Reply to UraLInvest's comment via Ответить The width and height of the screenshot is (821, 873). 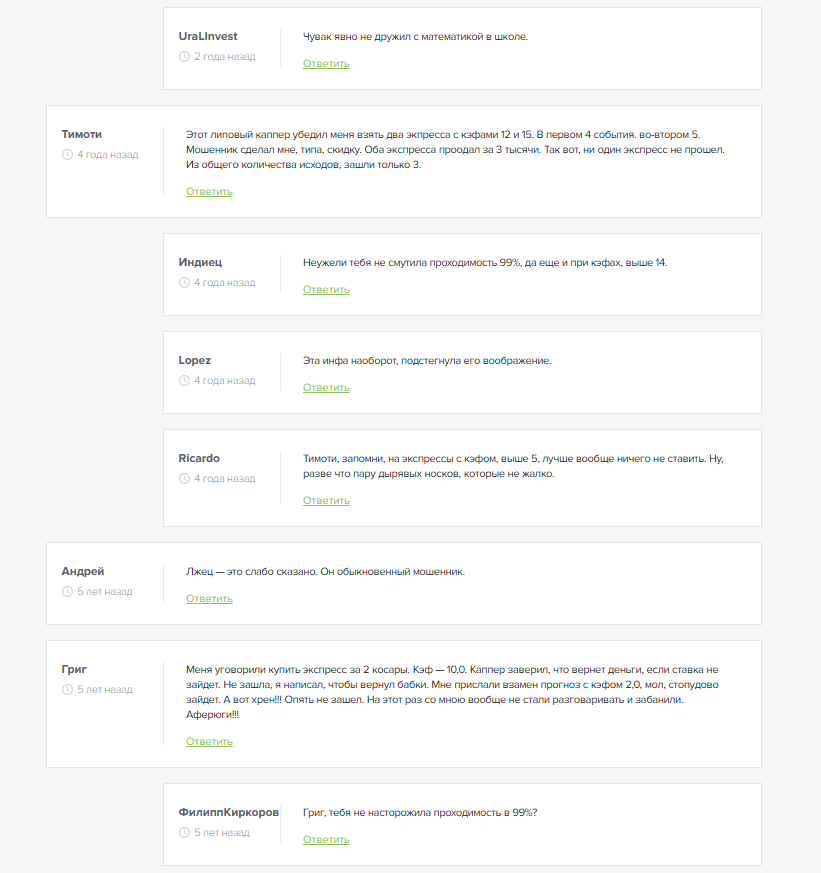pos(326,64)
